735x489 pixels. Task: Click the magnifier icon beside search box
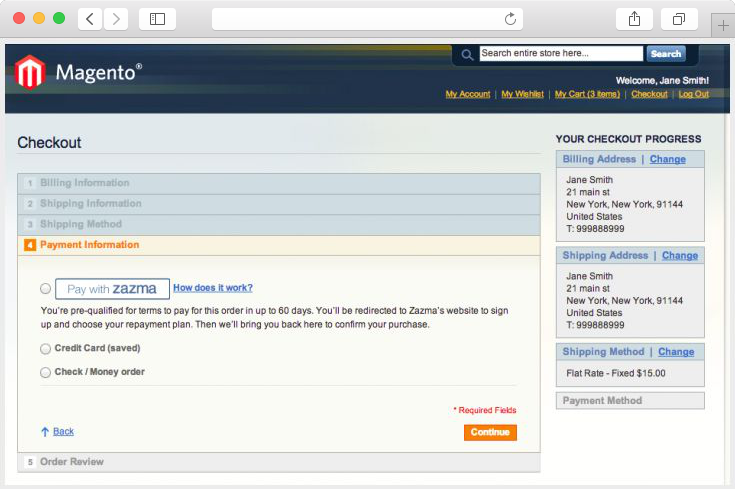[467, 55]
